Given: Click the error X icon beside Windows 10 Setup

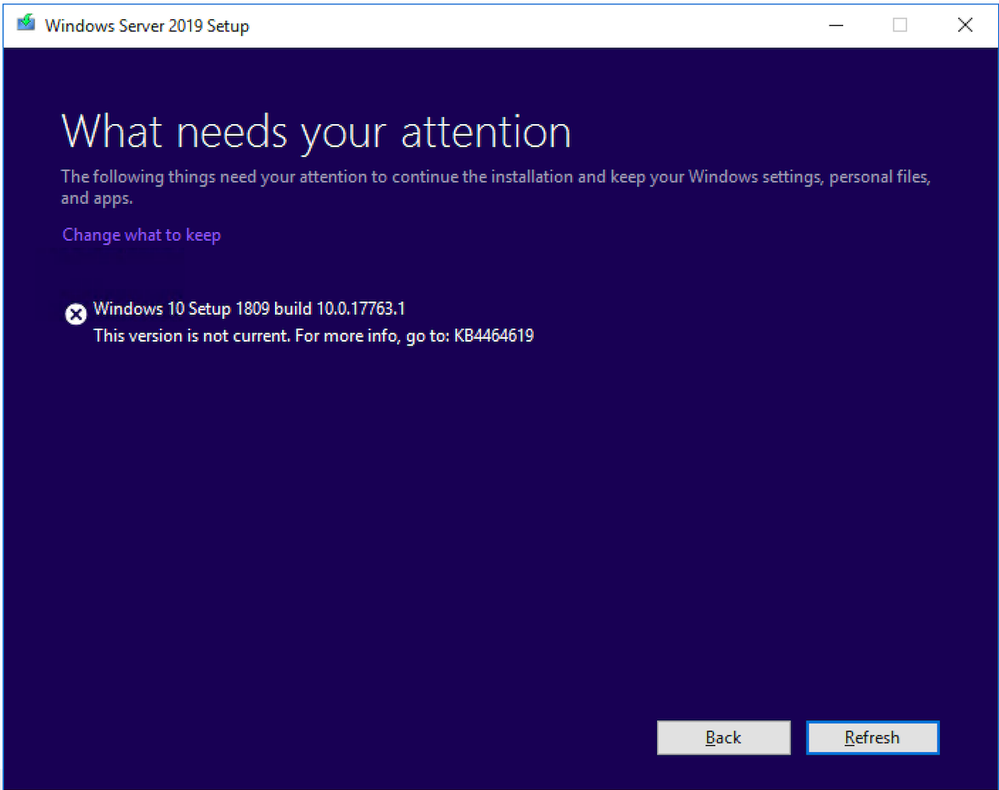Looking at the screenshot, I should 76,314.
